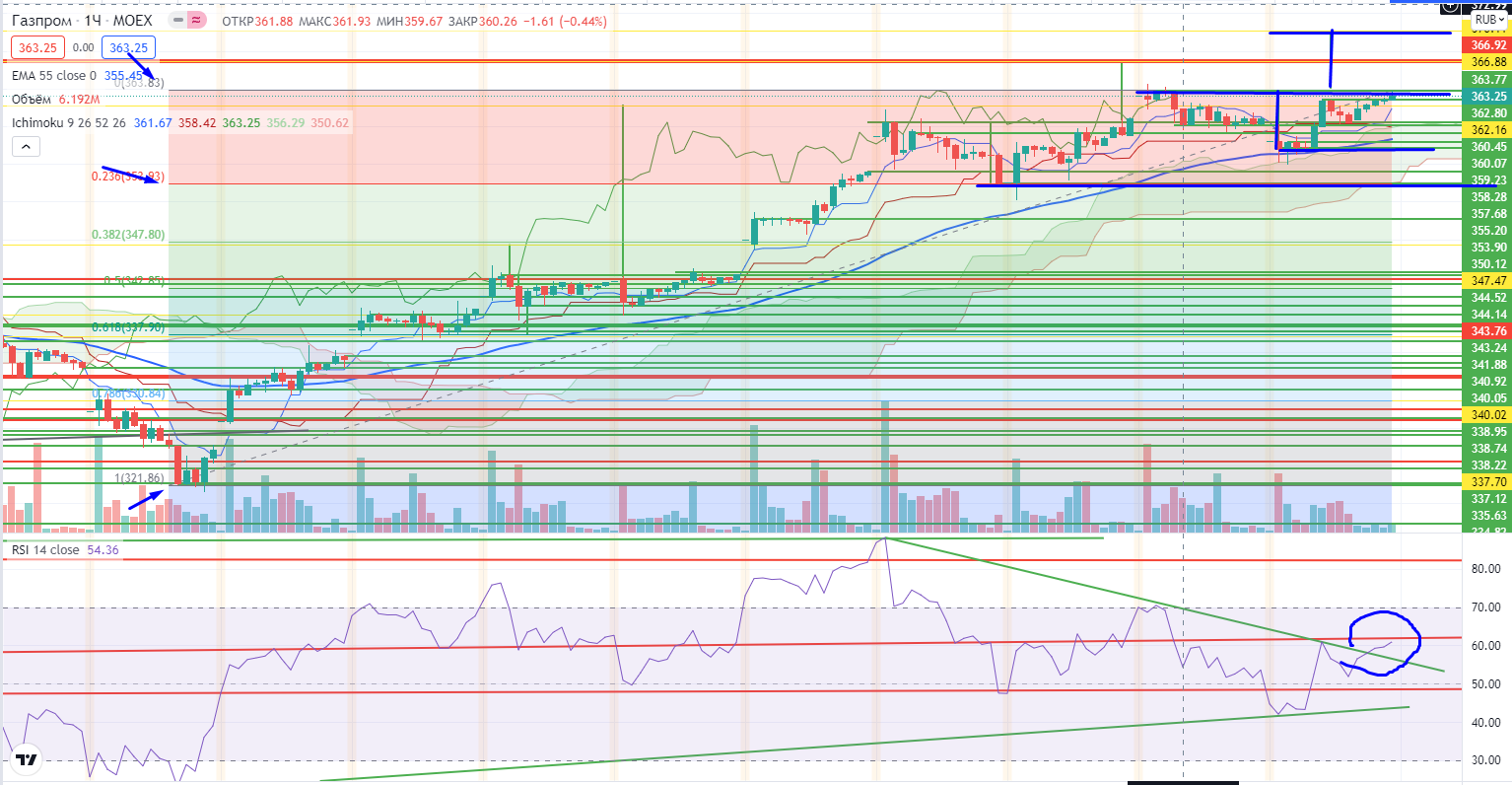This screenshot has width=1512, height=785.
Task: Click the red 343.76 label on the price scale
Action: coord(1488,331)
